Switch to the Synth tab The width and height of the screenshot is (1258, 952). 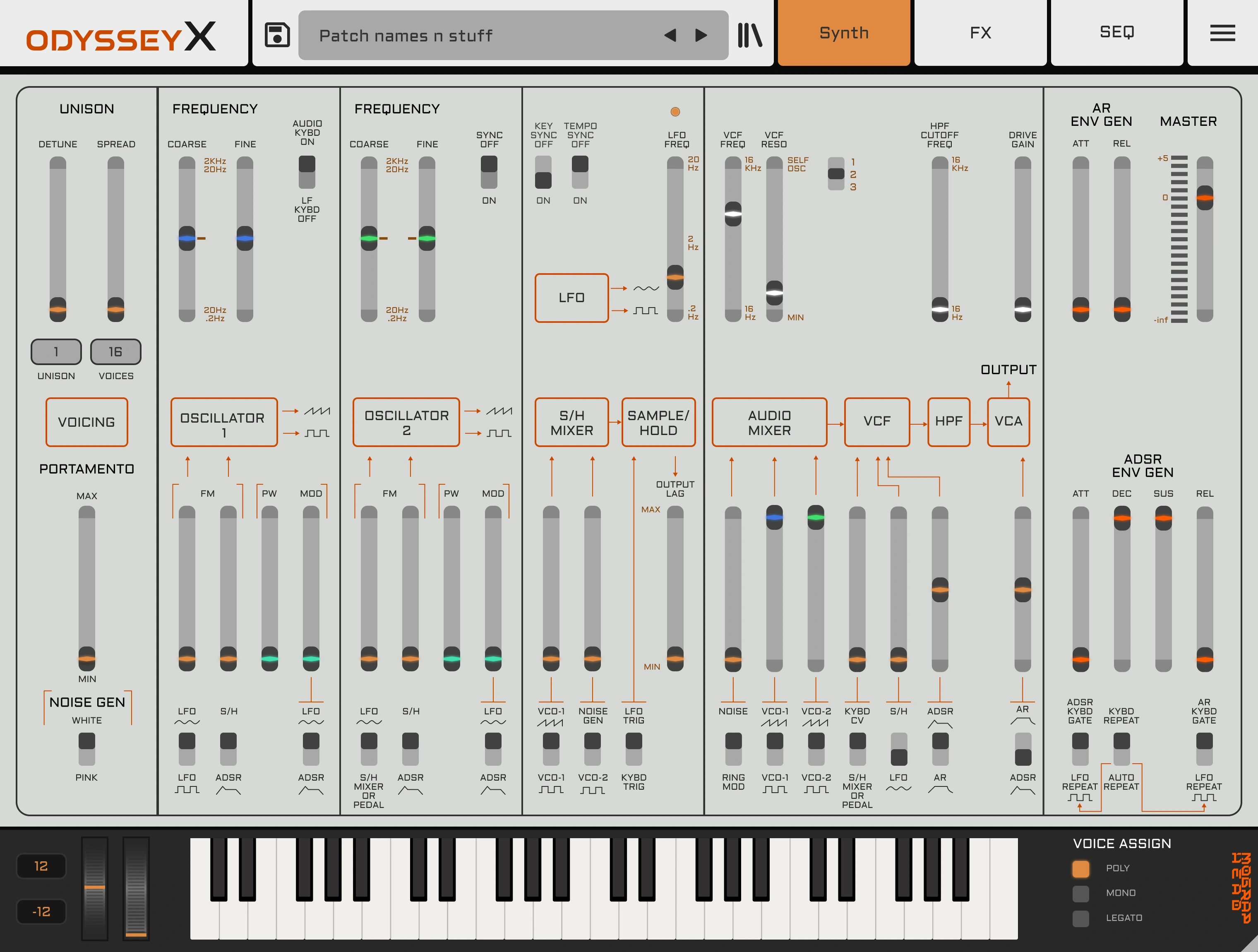[x=844, y=32]
